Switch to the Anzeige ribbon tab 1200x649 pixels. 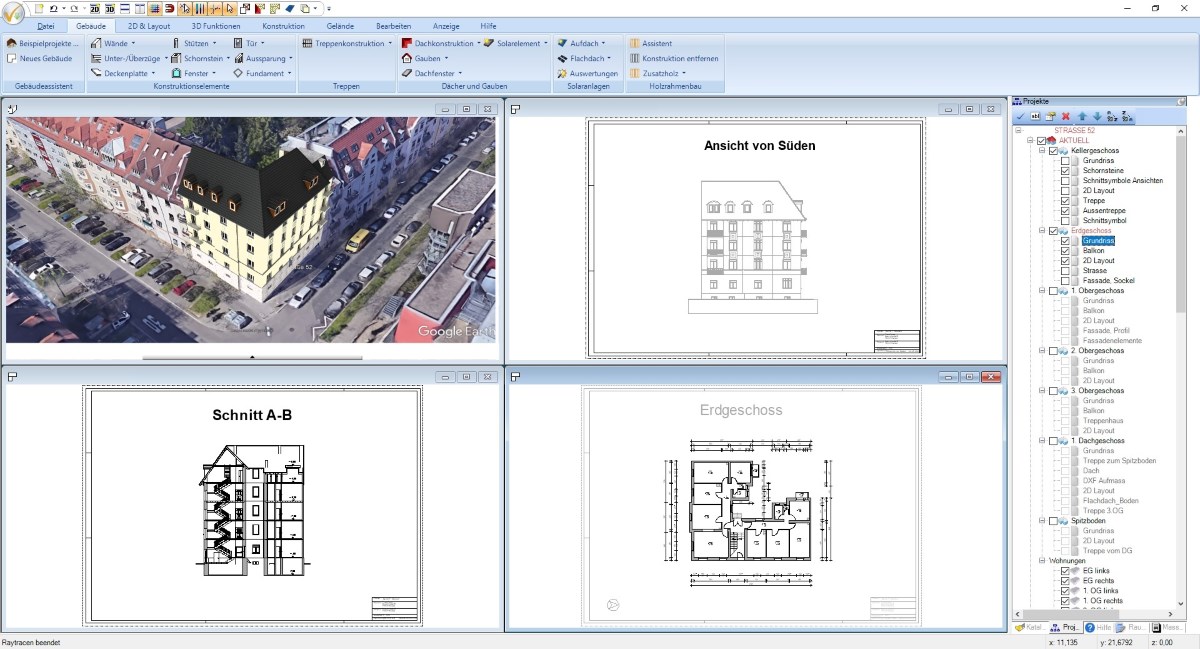446,26
